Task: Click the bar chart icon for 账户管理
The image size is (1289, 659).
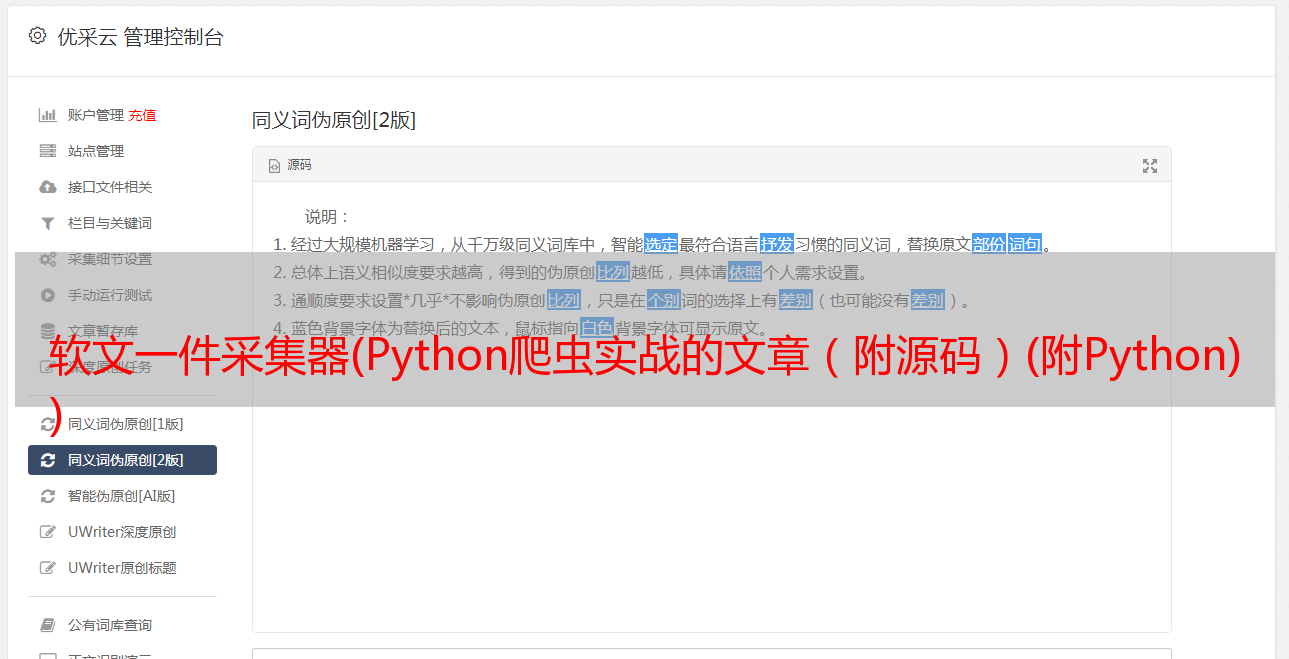Action: click(47, 115)
